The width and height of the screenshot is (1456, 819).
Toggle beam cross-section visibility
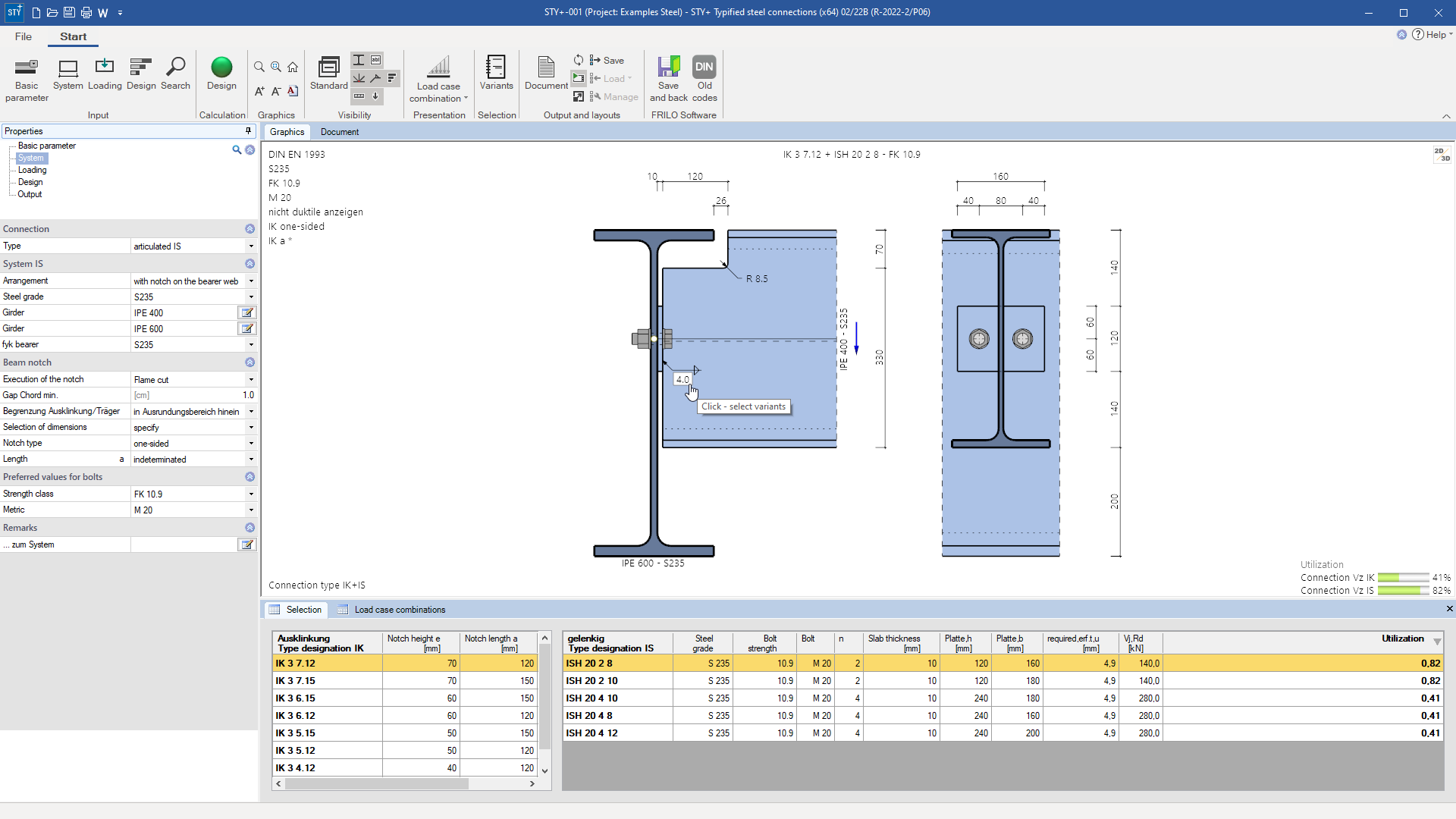359,60
